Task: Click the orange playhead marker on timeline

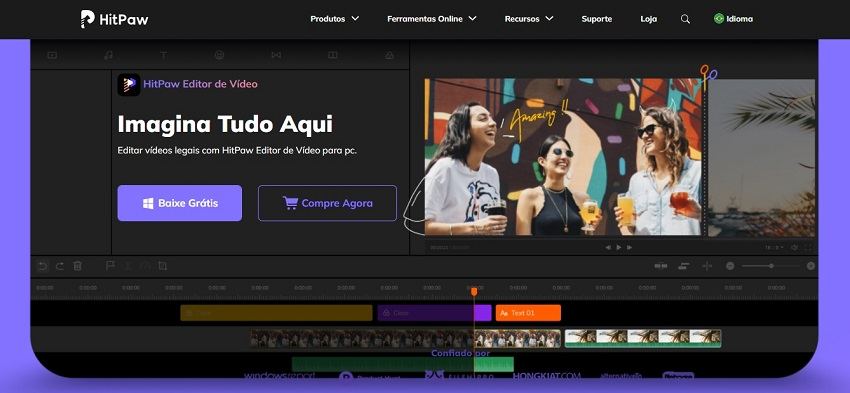Action: click(474, 292)
